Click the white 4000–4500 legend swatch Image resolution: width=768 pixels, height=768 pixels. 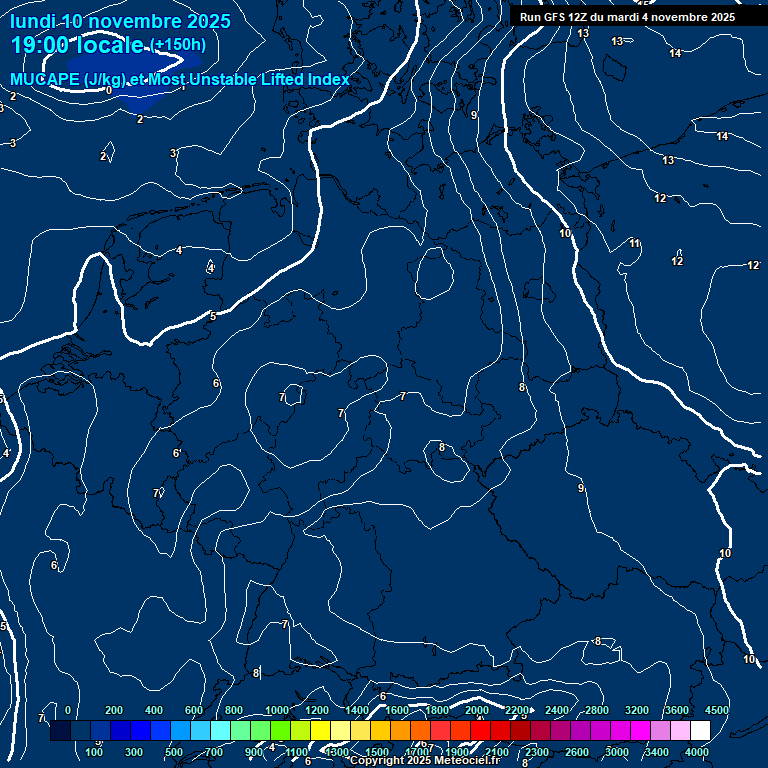(x=700, y=730)
